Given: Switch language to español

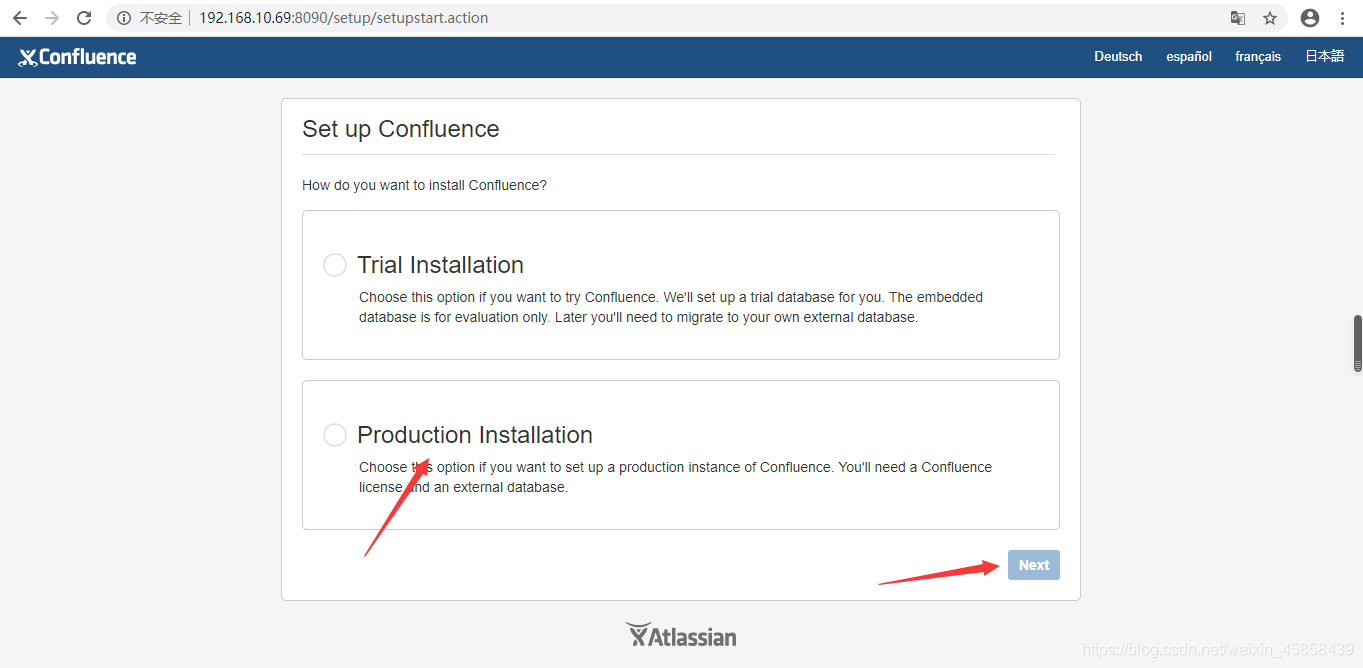Looking at the screenshot, I should point(1189,57).
